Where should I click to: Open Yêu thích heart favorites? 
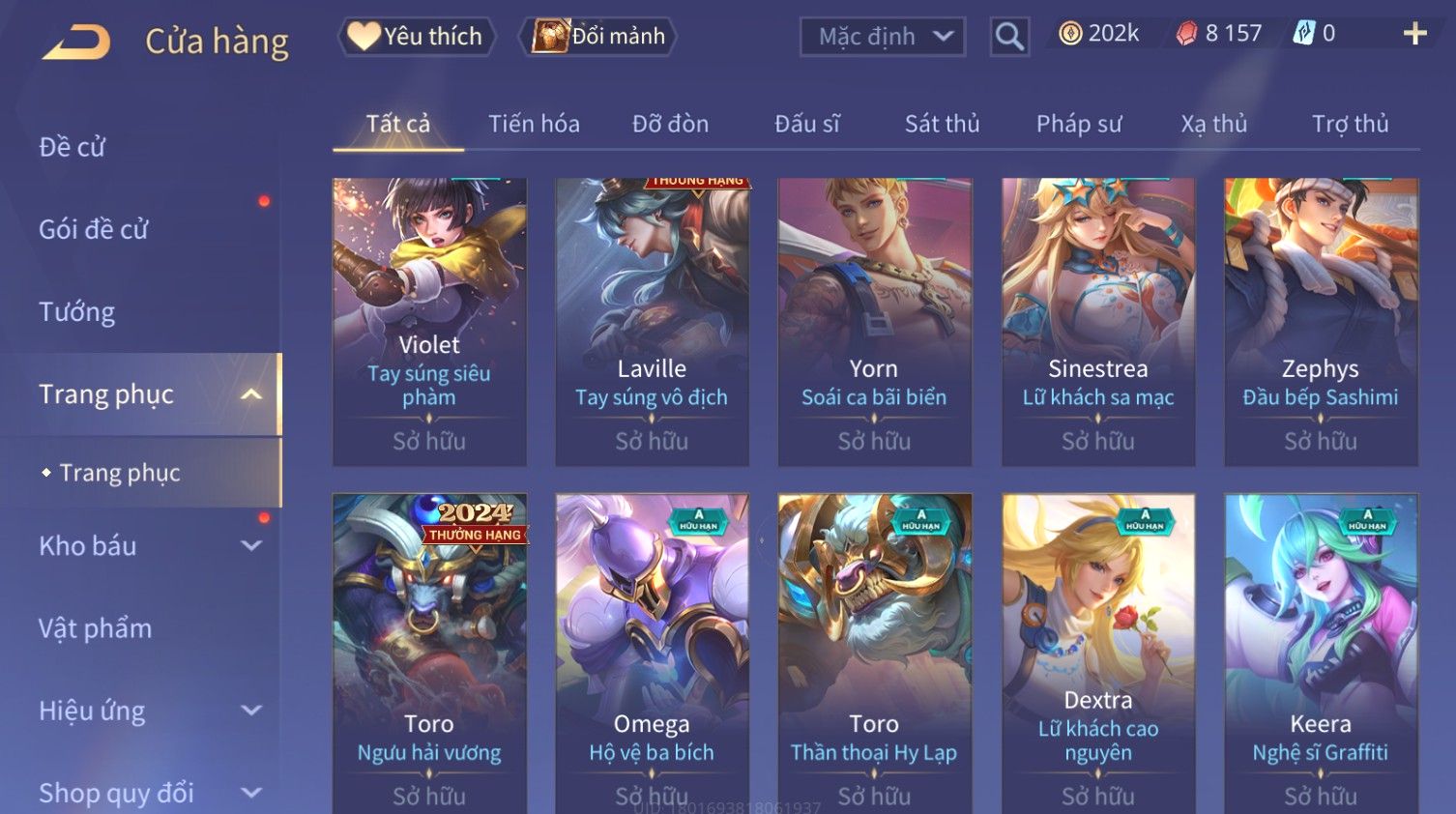(x=417, y=37)
